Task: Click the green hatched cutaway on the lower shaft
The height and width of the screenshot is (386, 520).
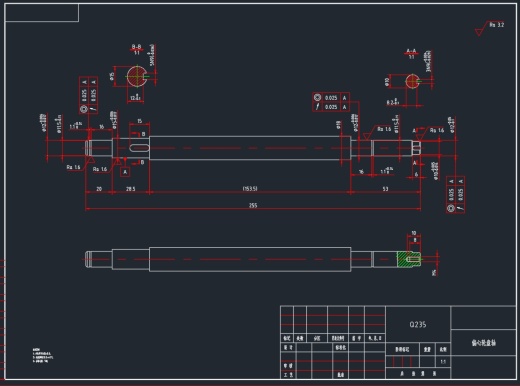Action: pyautogui.click(x=409, y=259)
